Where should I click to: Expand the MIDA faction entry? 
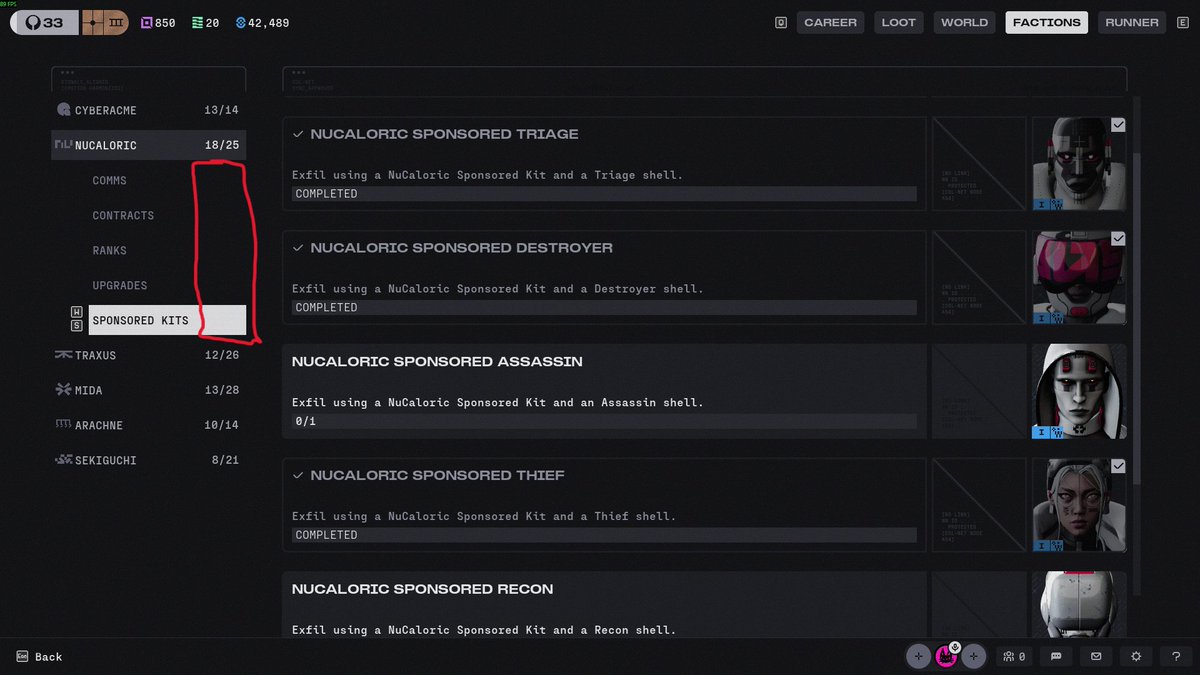[149, 390]
